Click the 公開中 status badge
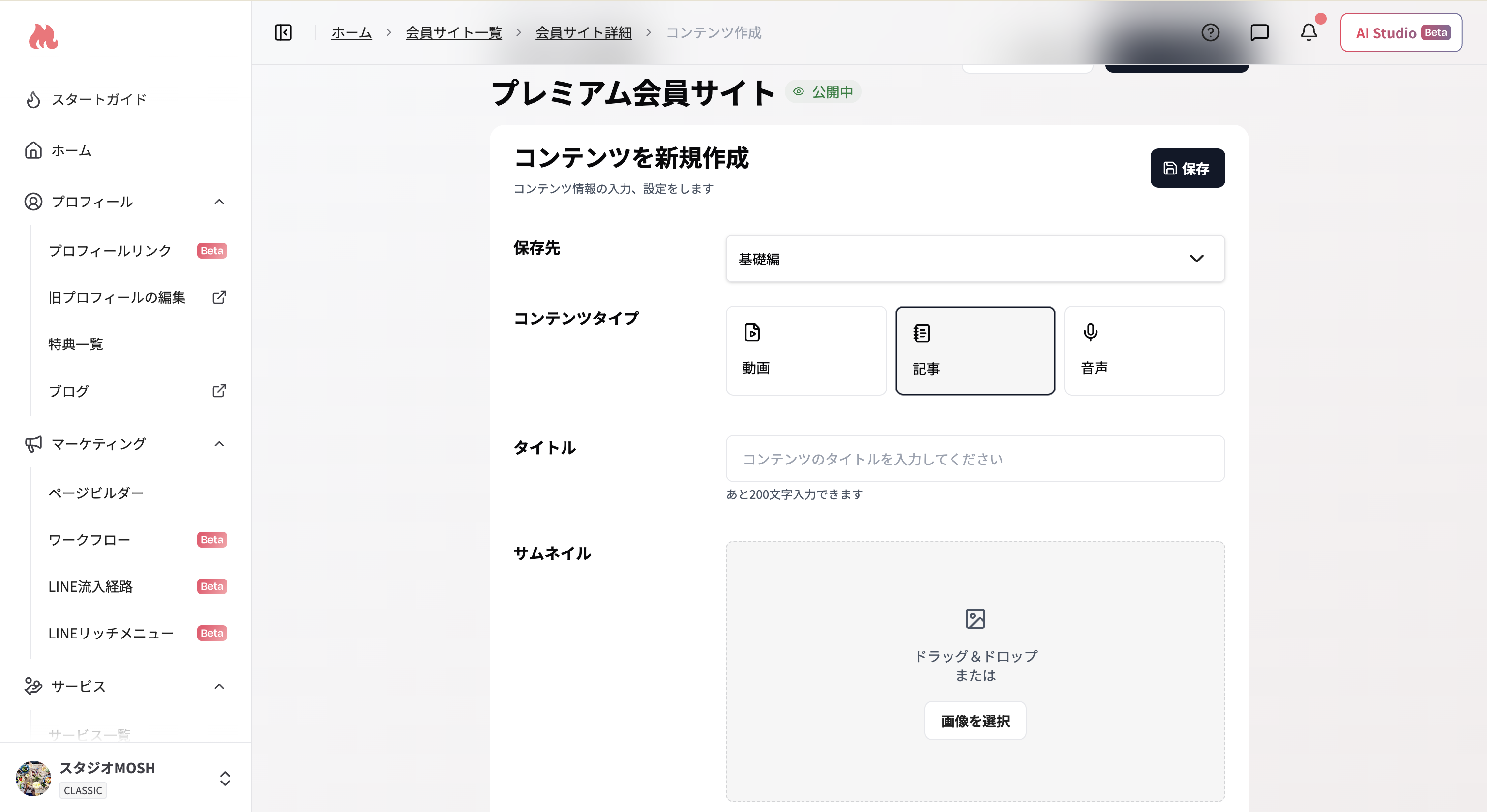The width and height of the screenshot is (1487, 812). click(823, 92)
